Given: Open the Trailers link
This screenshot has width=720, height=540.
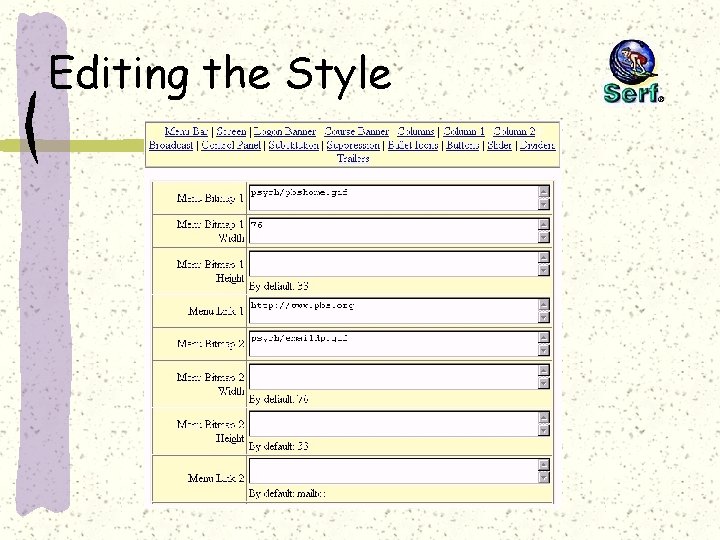Looking at the screenshot, I should point(353,158).
